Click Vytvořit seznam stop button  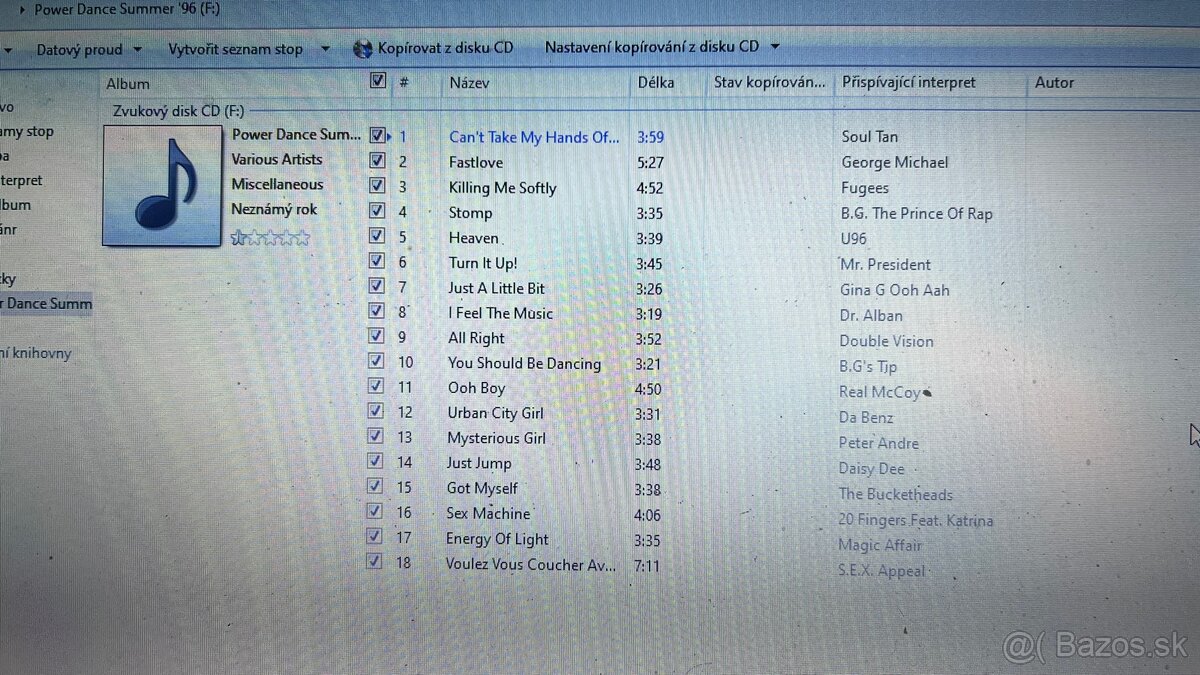click(235, 49)
